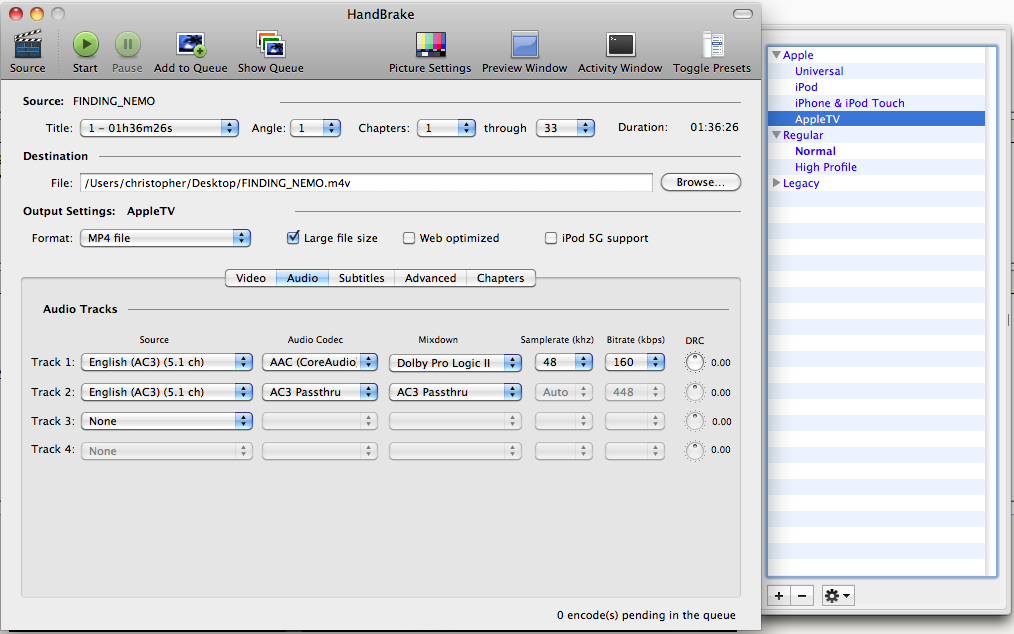The image size is (1014, 634).
Task: Open the Track 1 source dropdown
Action: point(167,362)
